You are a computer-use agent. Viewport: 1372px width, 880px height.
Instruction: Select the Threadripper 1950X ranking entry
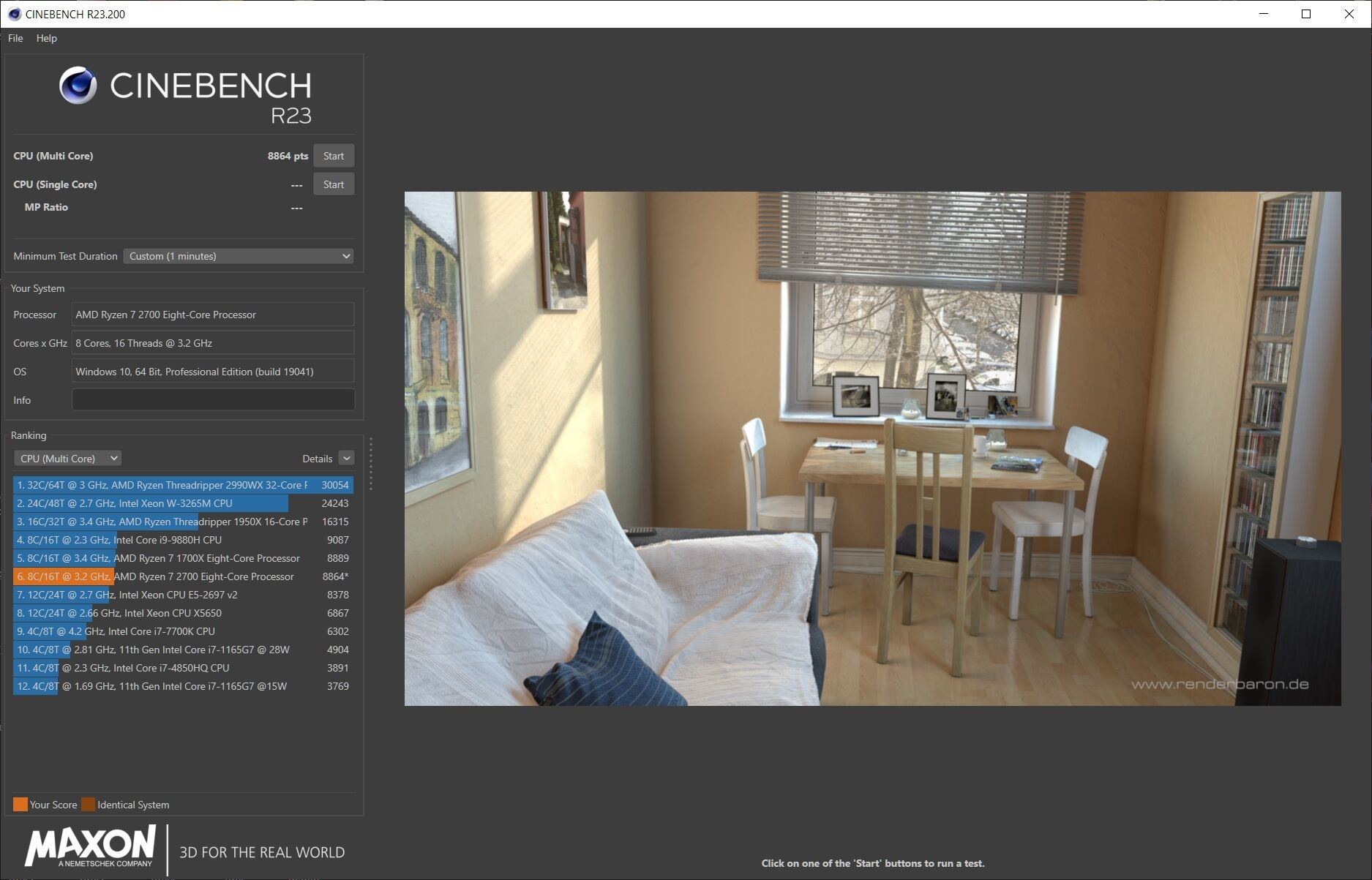coord(183,522)
